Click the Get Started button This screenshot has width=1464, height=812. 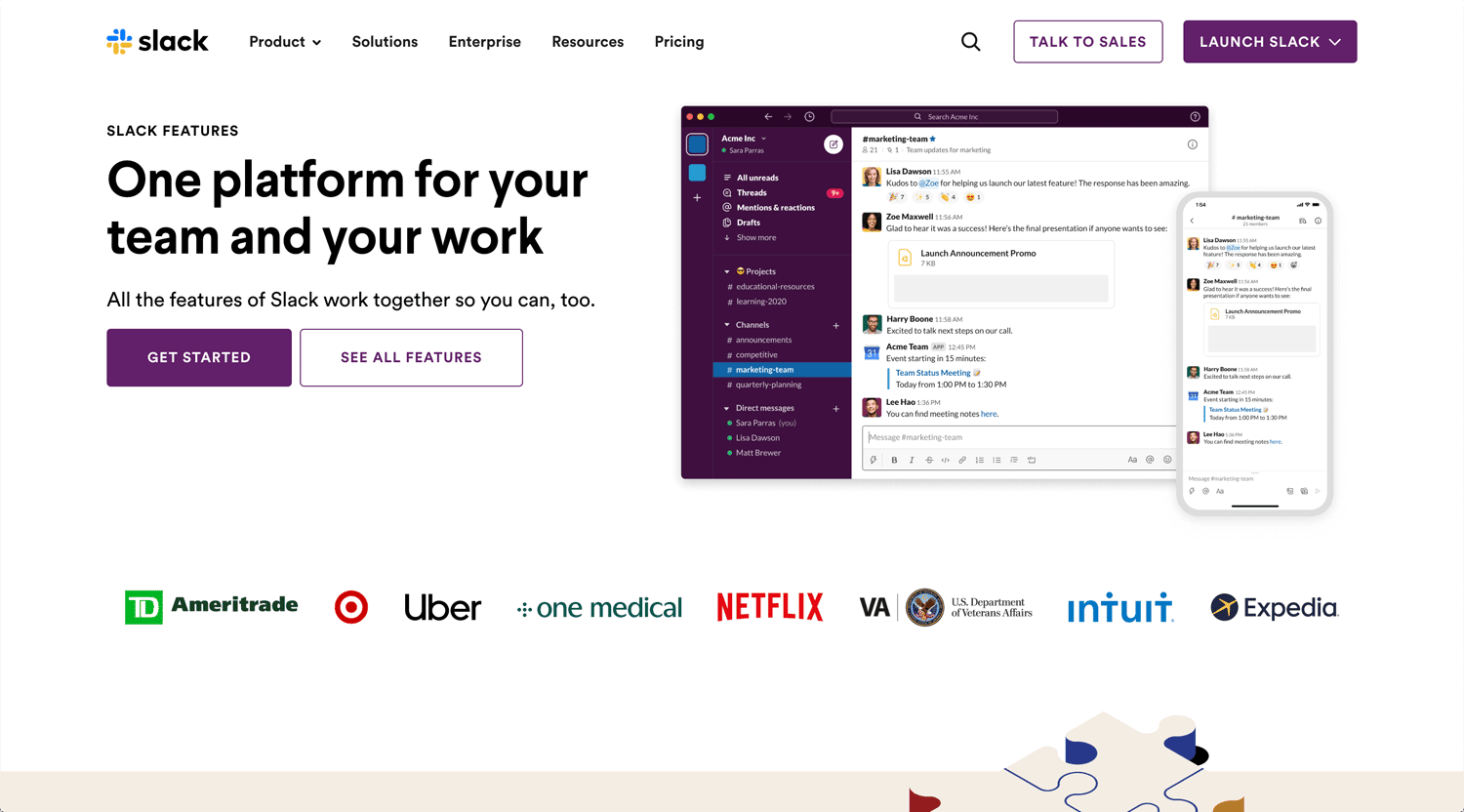[x=199, y=357]
